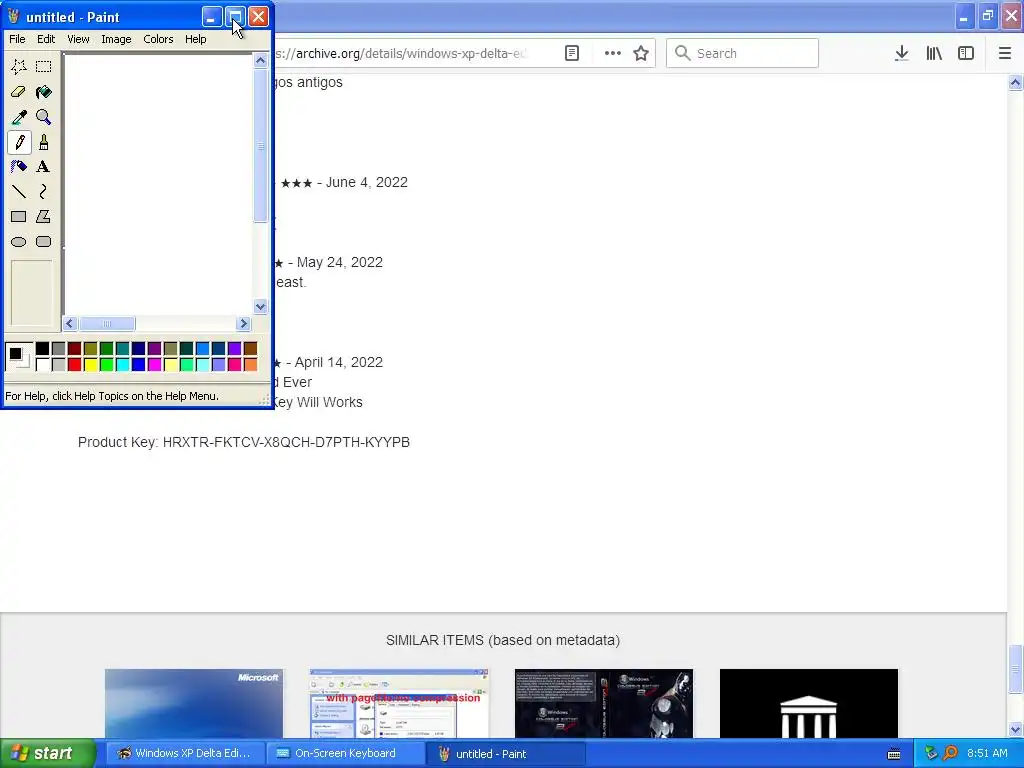Select the Rounded Rectangle tool
Viewport: 1024px width, 768px height.
(44, 242)
